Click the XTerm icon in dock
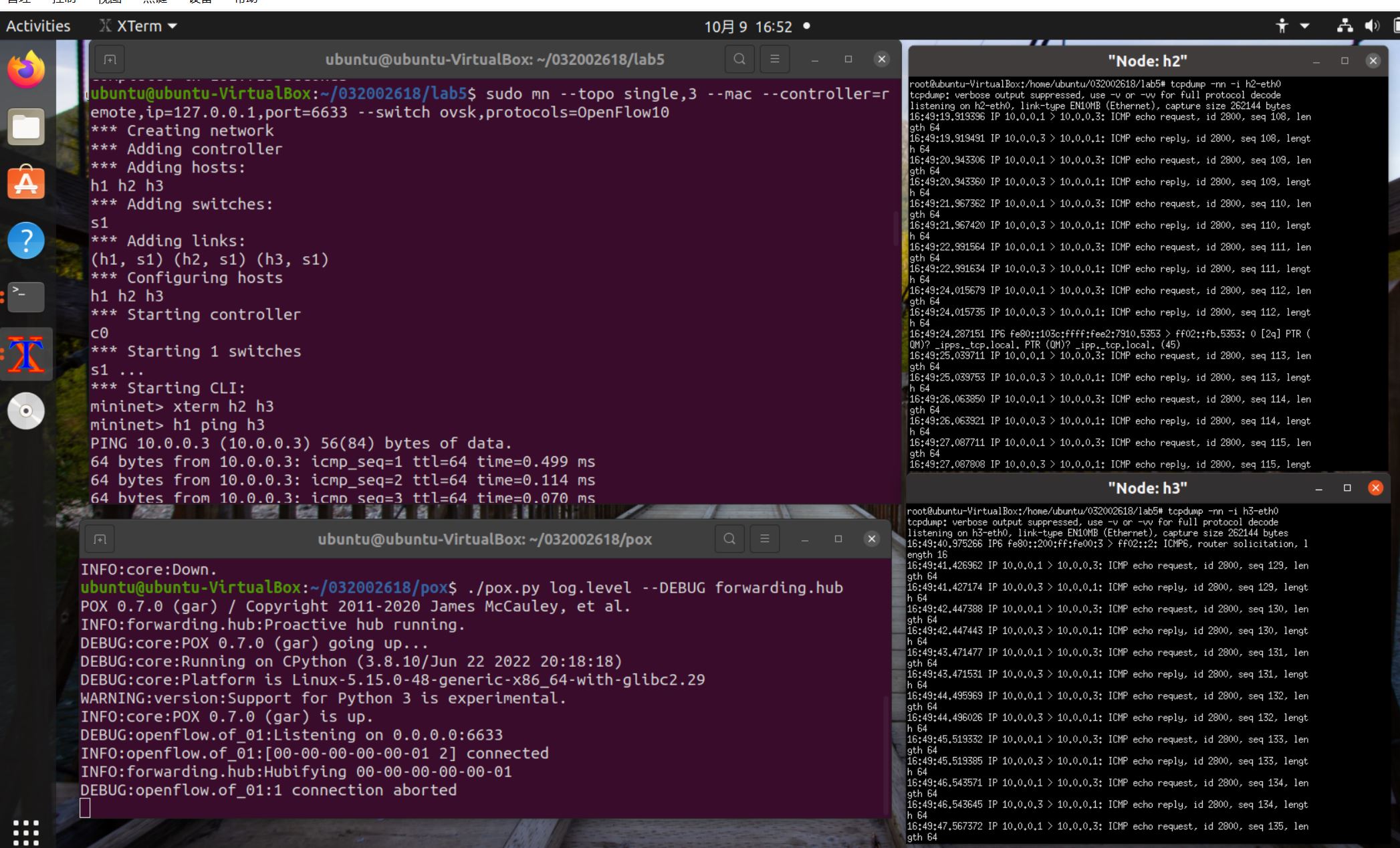 [x=26, y=354]
